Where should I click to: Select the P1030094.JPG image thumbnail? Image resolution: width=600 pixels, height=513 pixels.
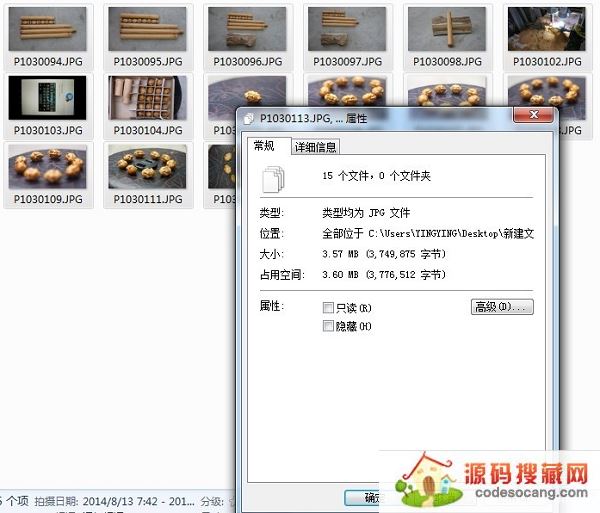tap(48, 29)
